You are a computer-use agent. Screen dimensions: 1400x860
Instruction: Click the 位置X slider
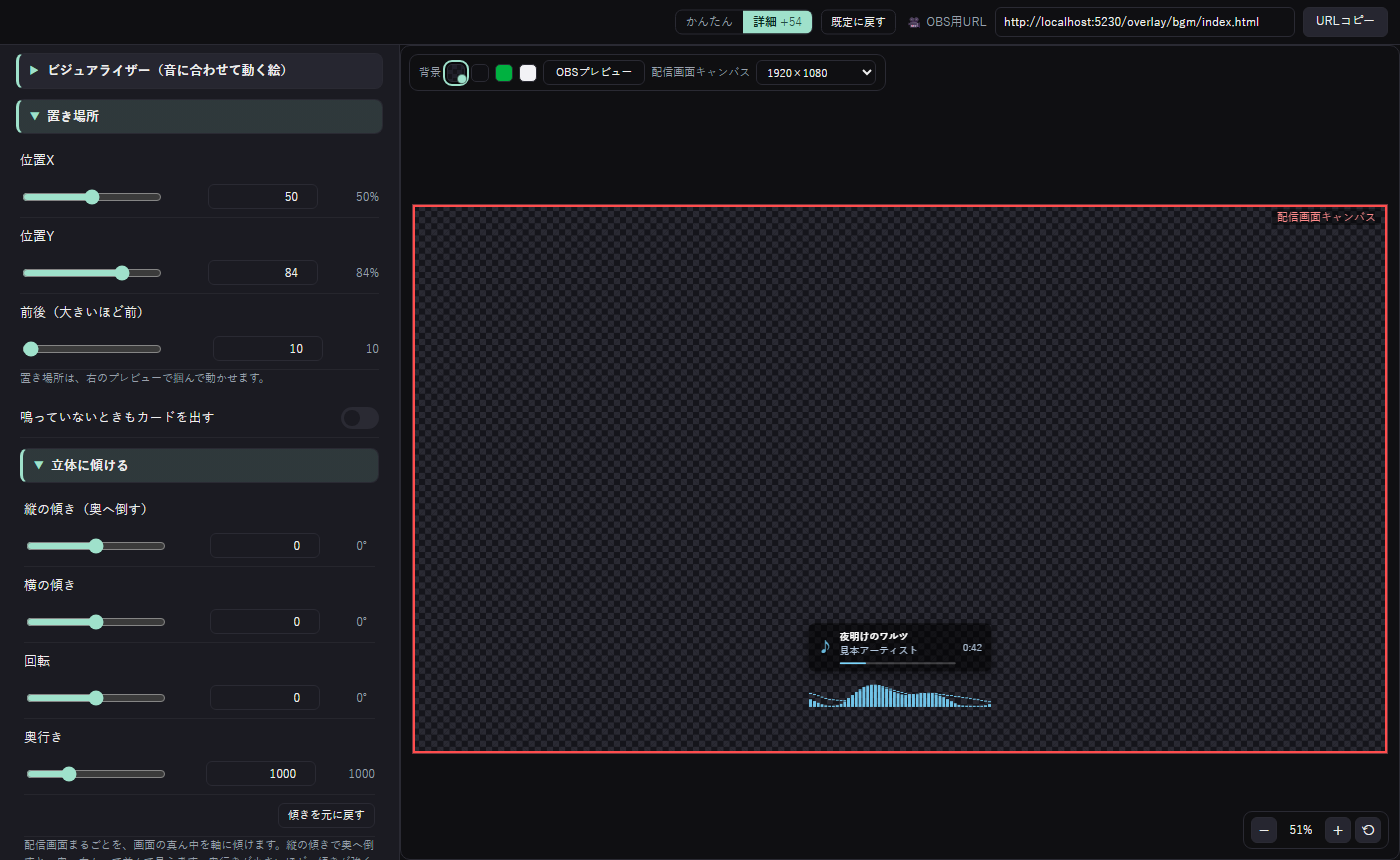(x=92, y=197)
